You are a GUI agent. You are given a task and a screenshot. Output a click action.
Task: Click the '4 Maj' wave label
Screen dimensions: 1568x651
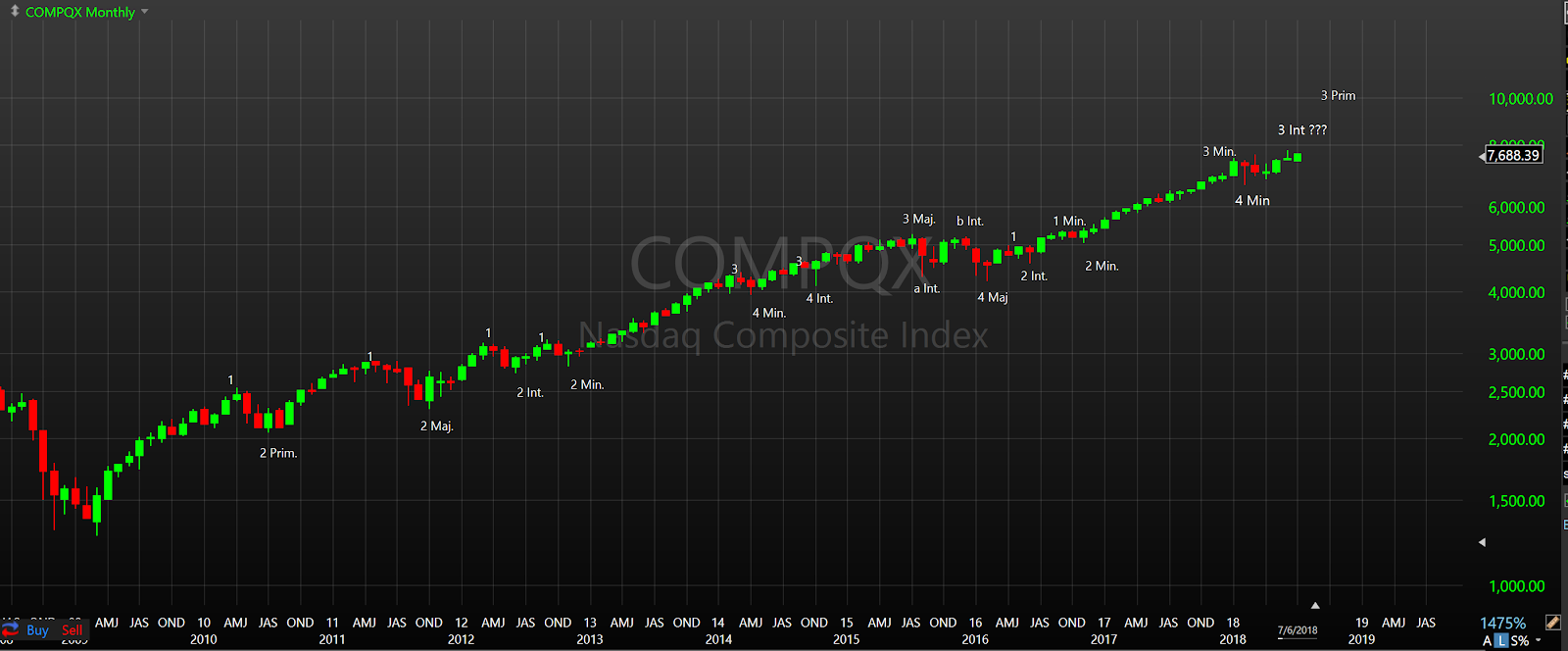(993, 297)
